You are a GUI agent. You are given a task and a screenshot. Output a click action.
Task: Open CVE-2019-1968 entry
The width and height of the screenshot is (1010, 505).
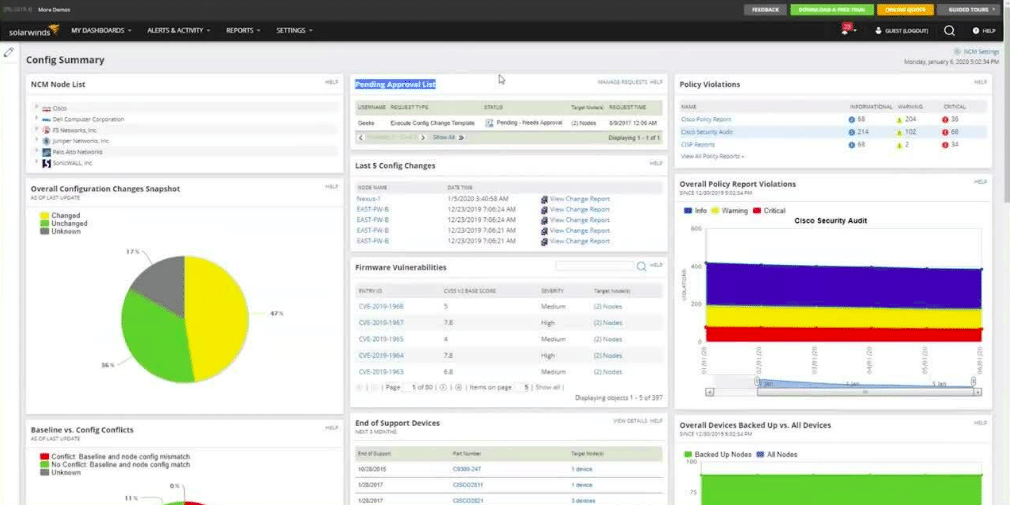pos(381,307)
